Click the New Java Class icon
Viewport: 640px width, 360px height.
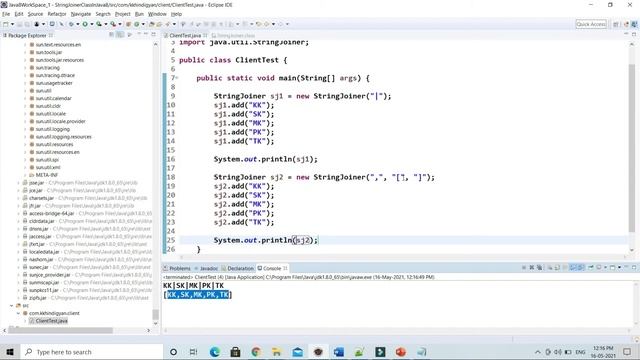tap(137, 24)
